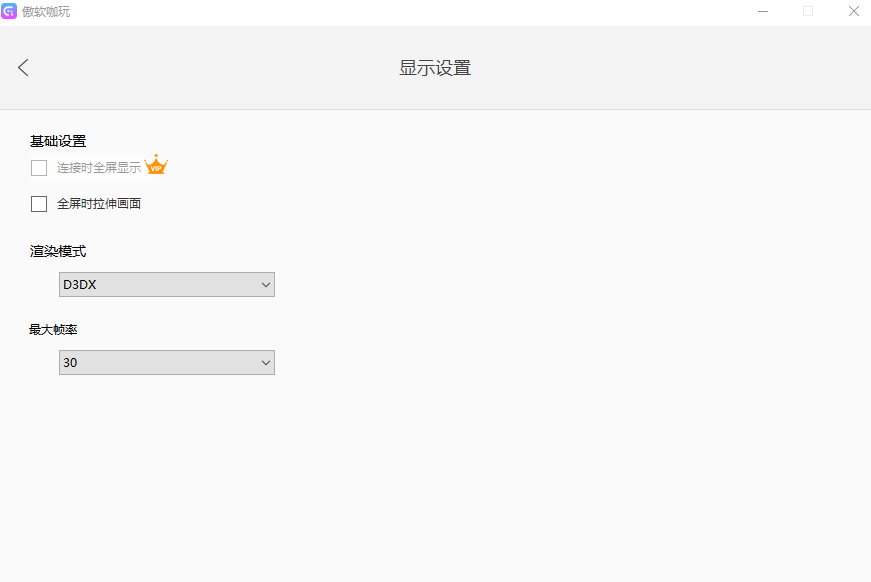Click the dropdown arrow on the 最大帧率 selector
The height and width of the screenshot is (582, 871).
[266, 362]
